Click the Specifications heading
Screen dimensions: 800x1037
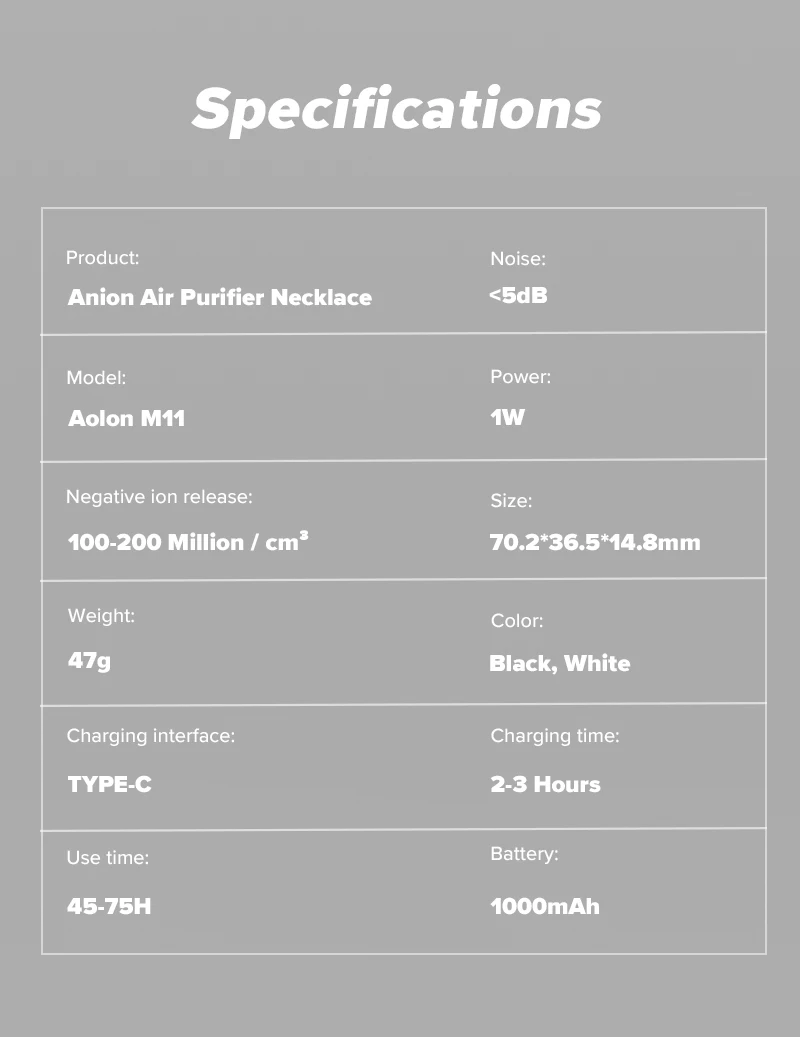397,109
